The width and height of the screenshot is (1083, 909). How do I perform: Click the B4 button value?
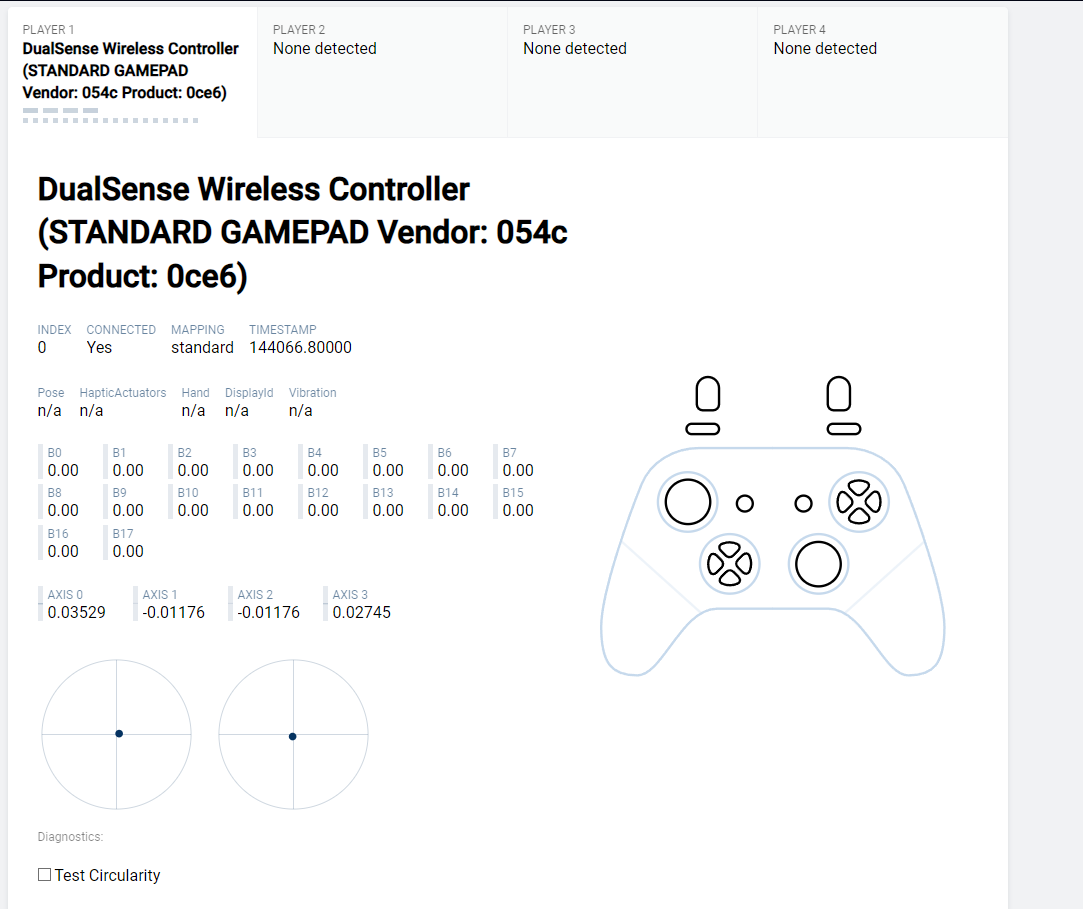[323, 470]
